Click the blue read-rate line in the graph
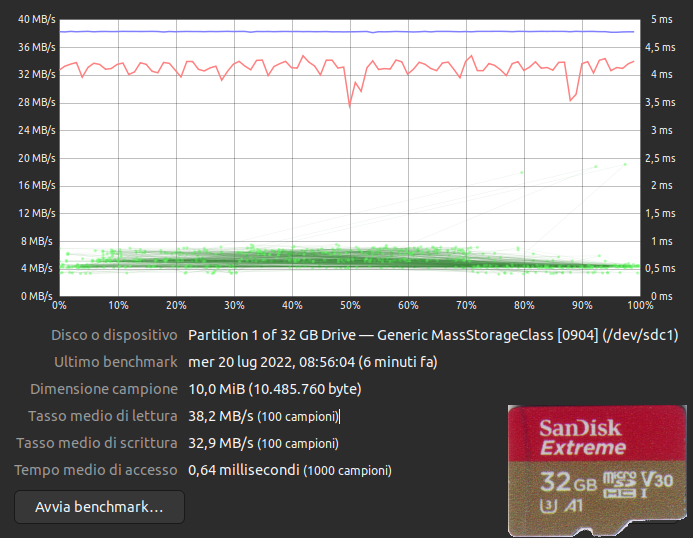Screen dimensions: 693x538 (x=300, y=31)
